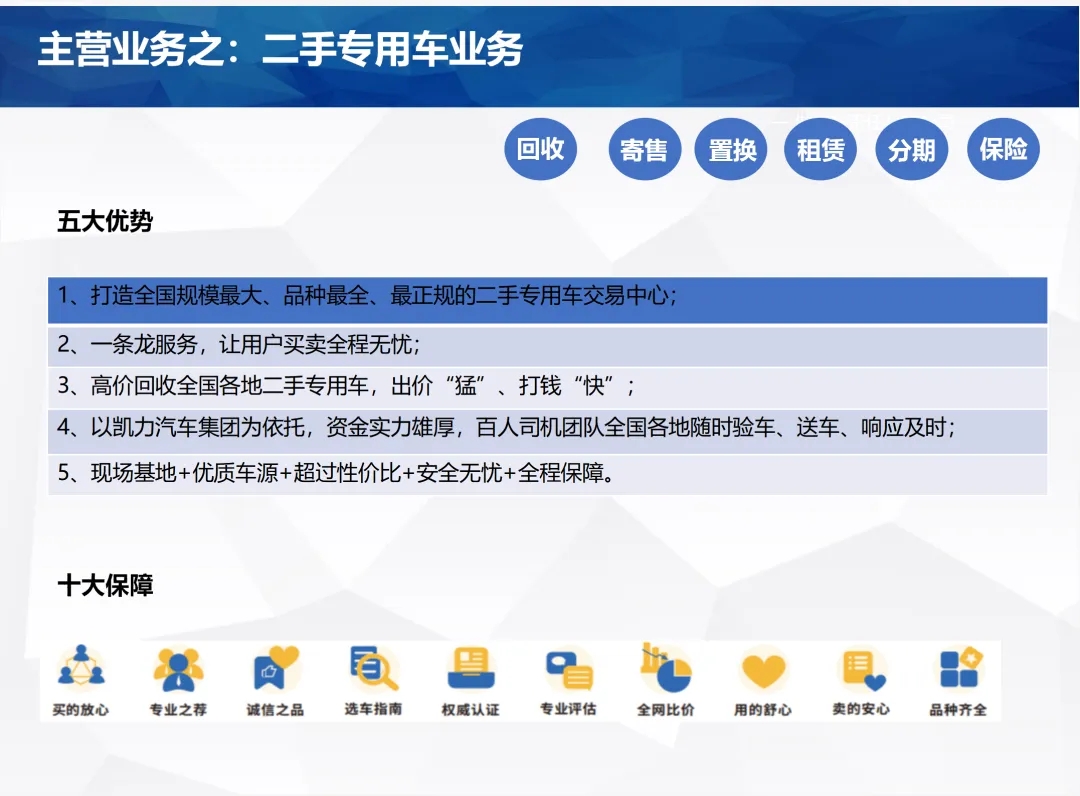
Task: Click the 全网比价 chart icon
Action: coord(665,668)
